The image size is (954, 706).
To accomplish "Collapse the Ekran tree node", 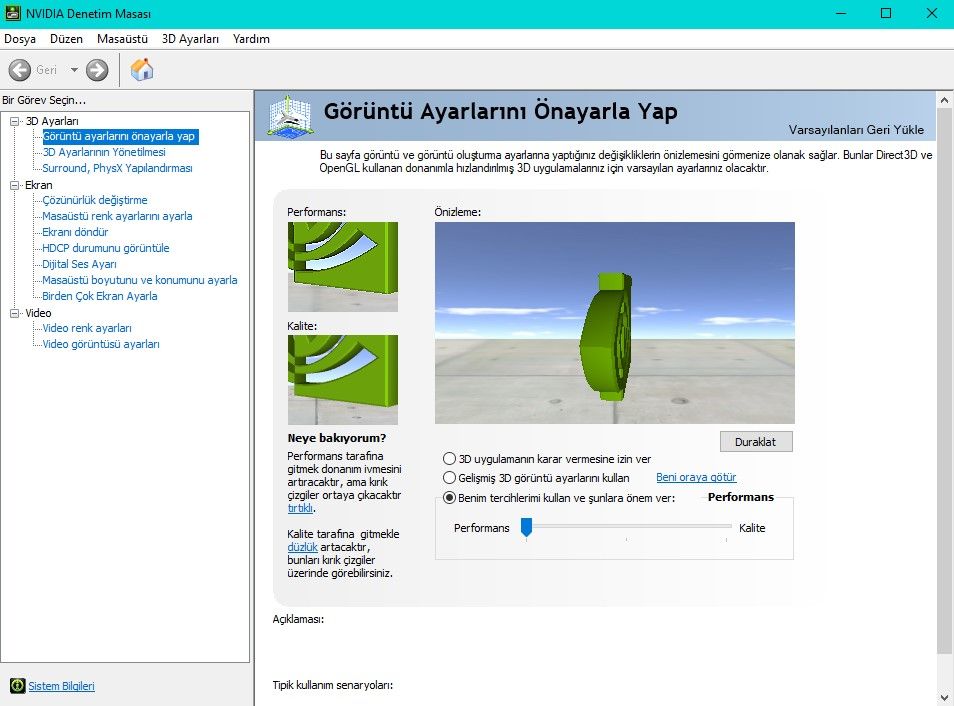I will 15,185.
